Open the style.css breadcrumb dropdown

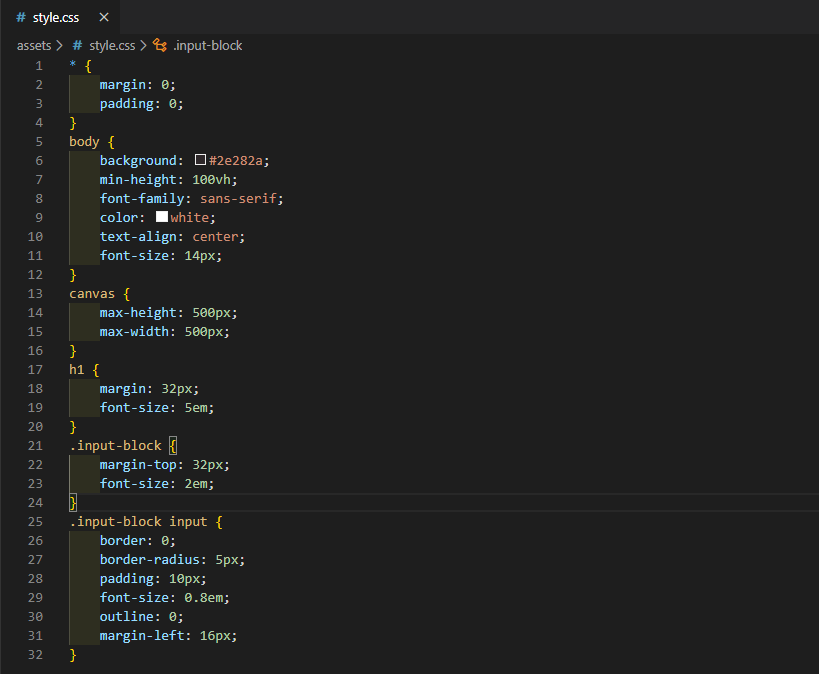111,45
